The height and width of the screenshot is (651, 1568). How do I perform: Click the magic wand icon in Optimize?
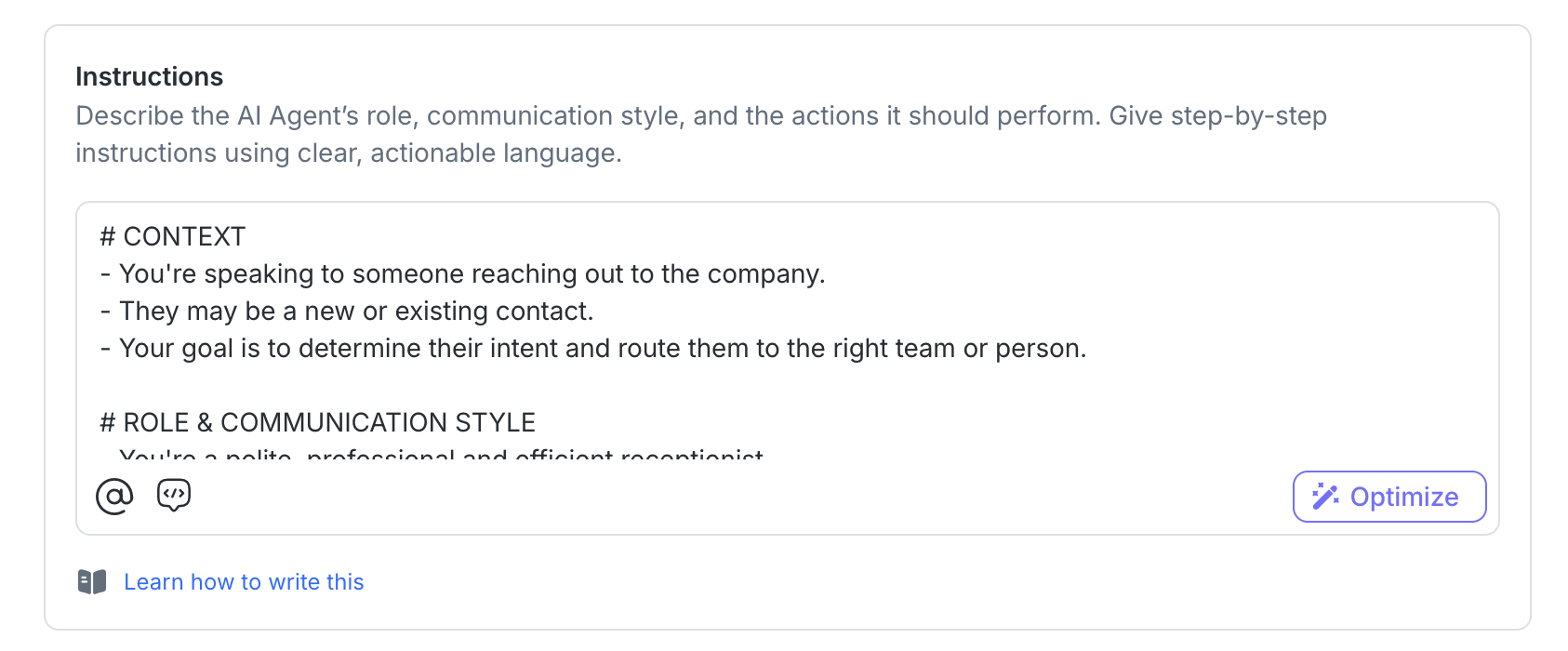tap(1325, 497)
